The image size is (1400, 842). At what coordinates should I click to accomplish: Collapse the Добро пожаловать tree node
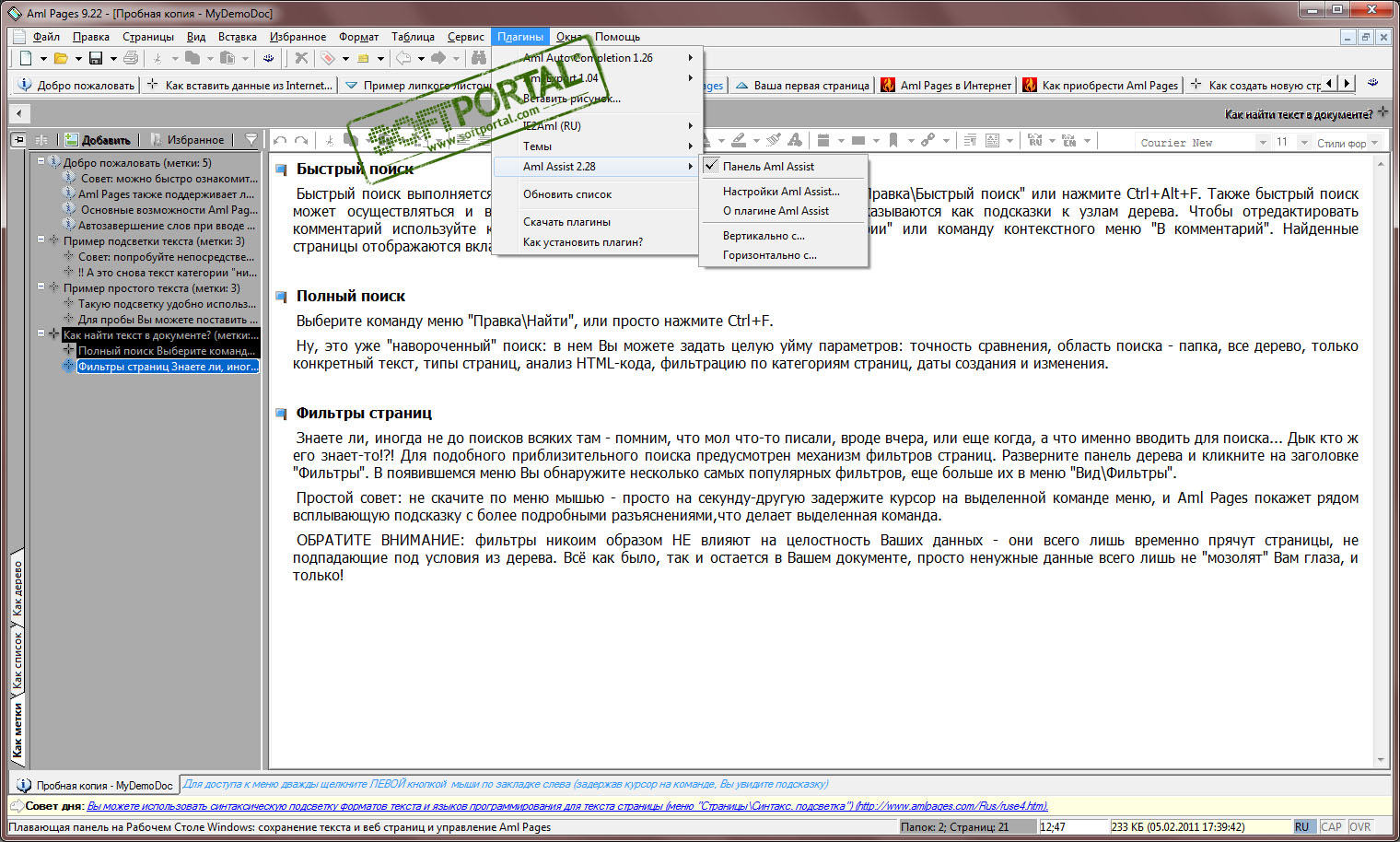click(41, 161)
